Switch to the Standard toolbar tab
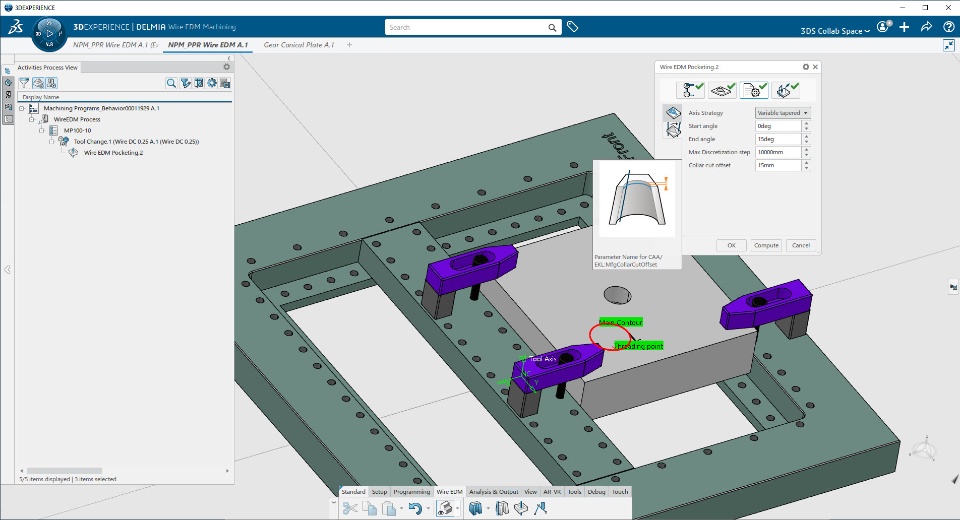Screen dimensions: 960x520 (353, 492)
